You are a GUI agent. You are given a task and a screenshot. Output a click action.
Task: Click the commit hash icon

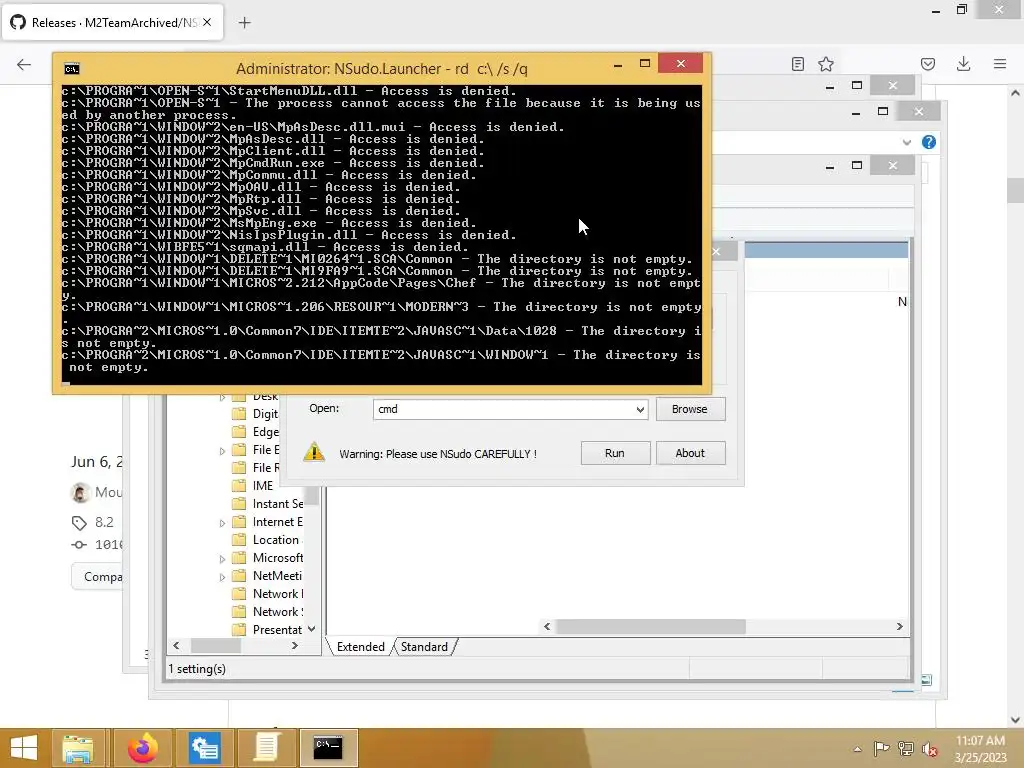click(x=79, y=545)
